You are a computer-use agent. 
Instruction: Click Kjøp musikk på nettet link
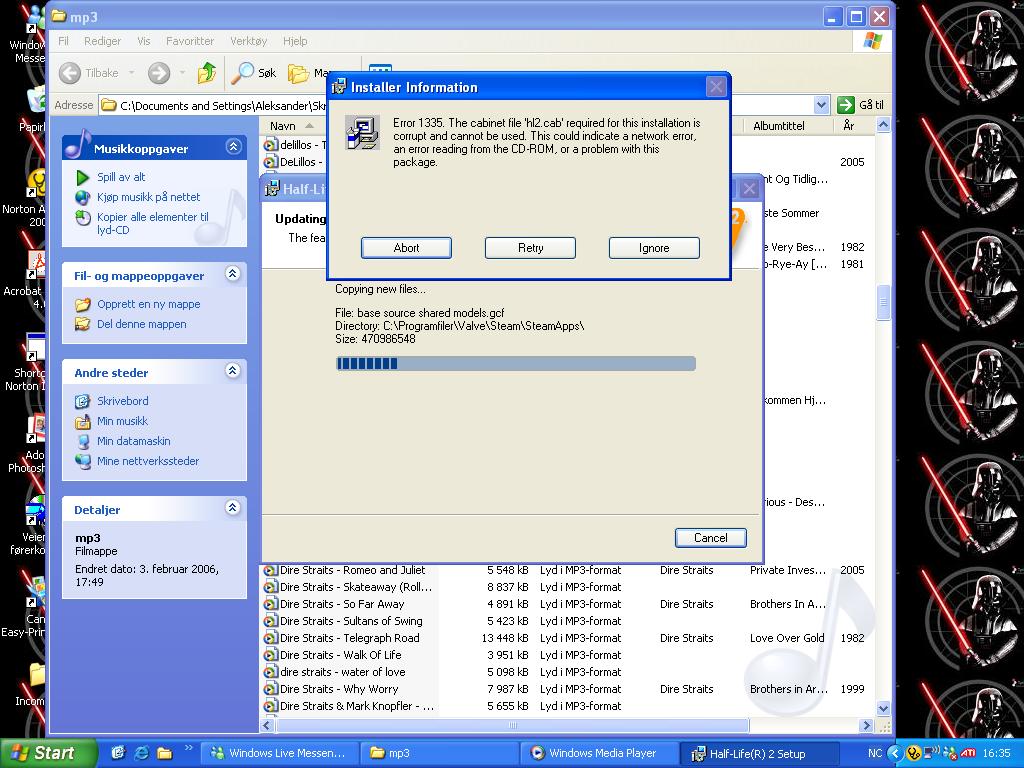point(148,197)
